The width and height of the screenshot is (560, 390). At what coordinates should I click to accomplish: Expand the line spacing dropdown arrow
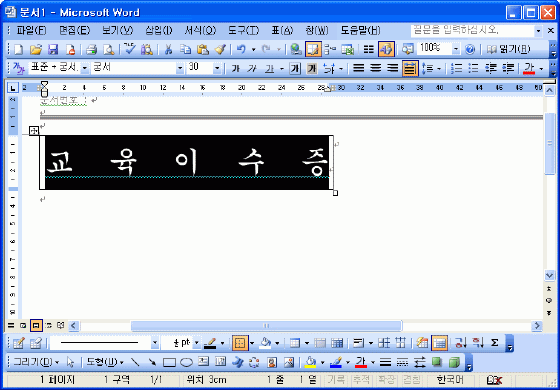click(x=439, y=69)
